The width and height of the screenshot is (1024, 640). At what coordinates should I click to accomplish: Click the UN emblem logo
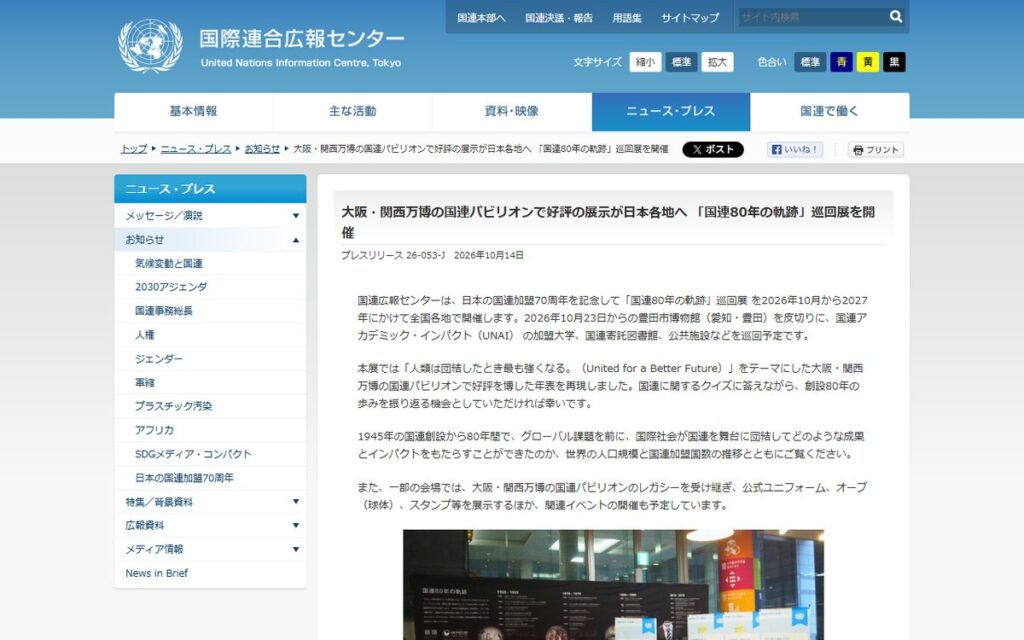click(150, 46)
